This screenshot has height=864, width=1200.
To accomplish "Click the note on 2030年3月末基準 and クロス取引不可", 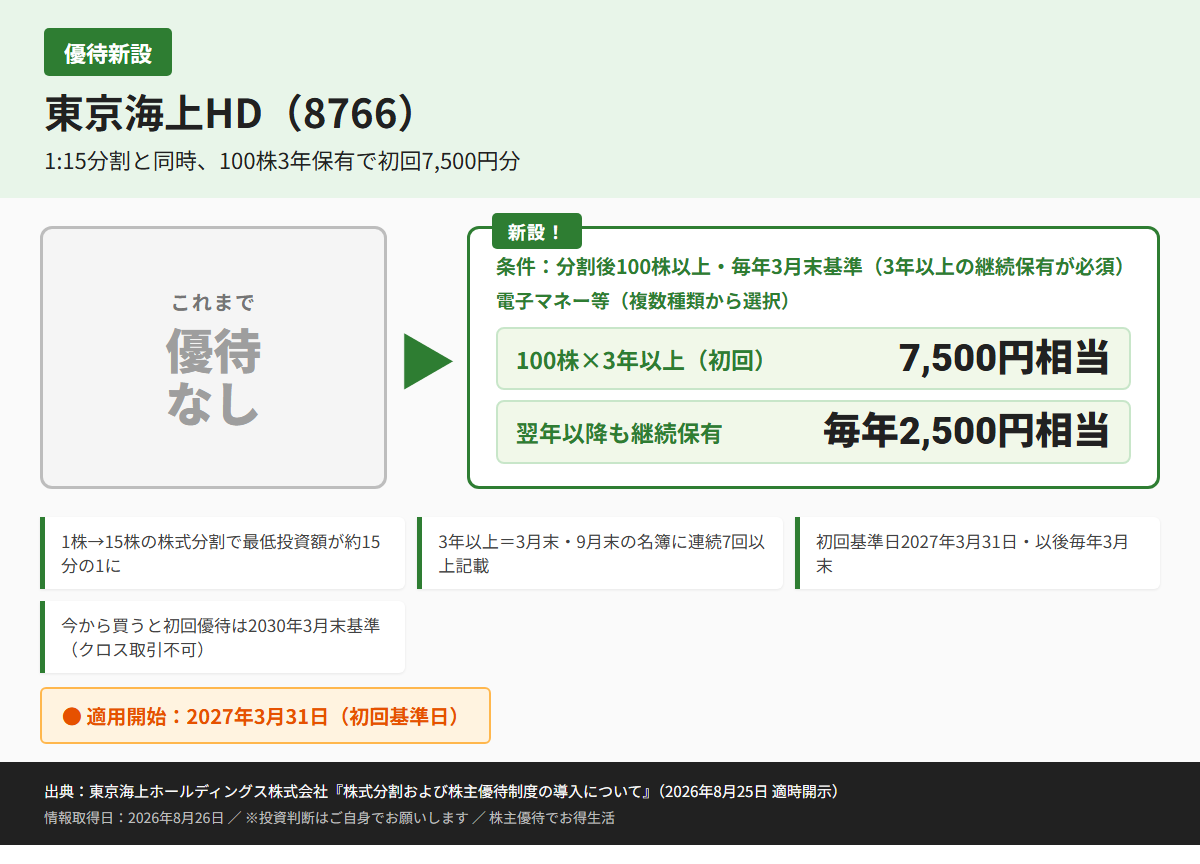I will click(x=222, y=637).
